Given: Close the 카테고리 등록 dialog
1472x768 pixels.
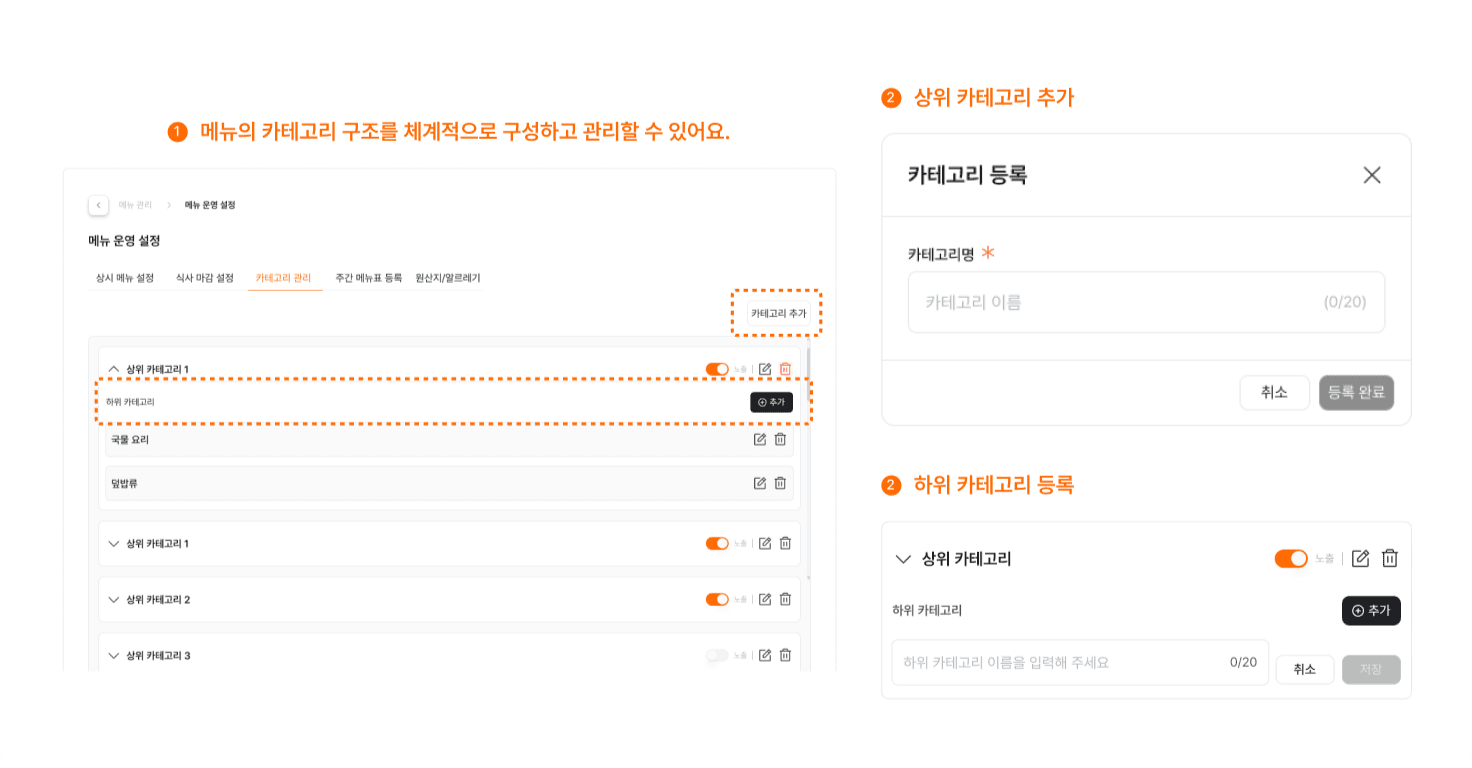Looking at the screenshot, I should (1372, 175).
